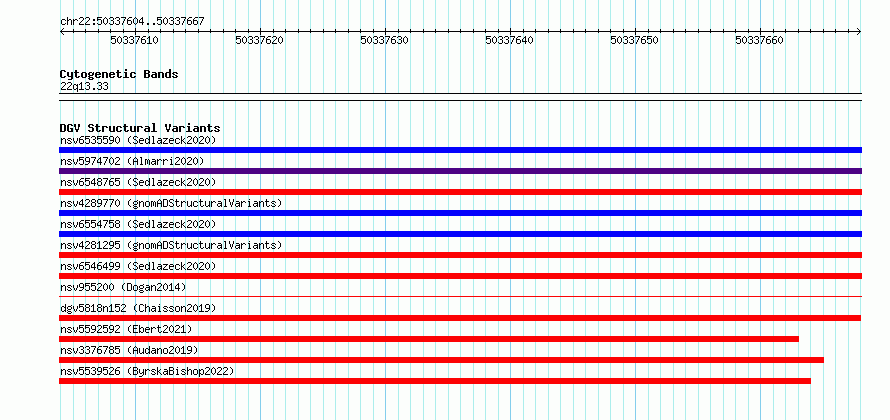Screen dimensions: 890x420
Task: Select the red bar under dgv5818n152
Action: (460, 318)
